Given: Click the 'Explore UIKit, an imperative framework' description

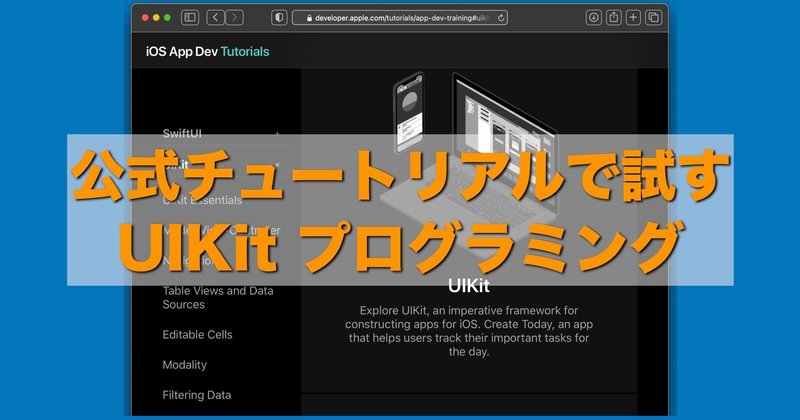Looking at the screenshot, I should tap(469, 331).
